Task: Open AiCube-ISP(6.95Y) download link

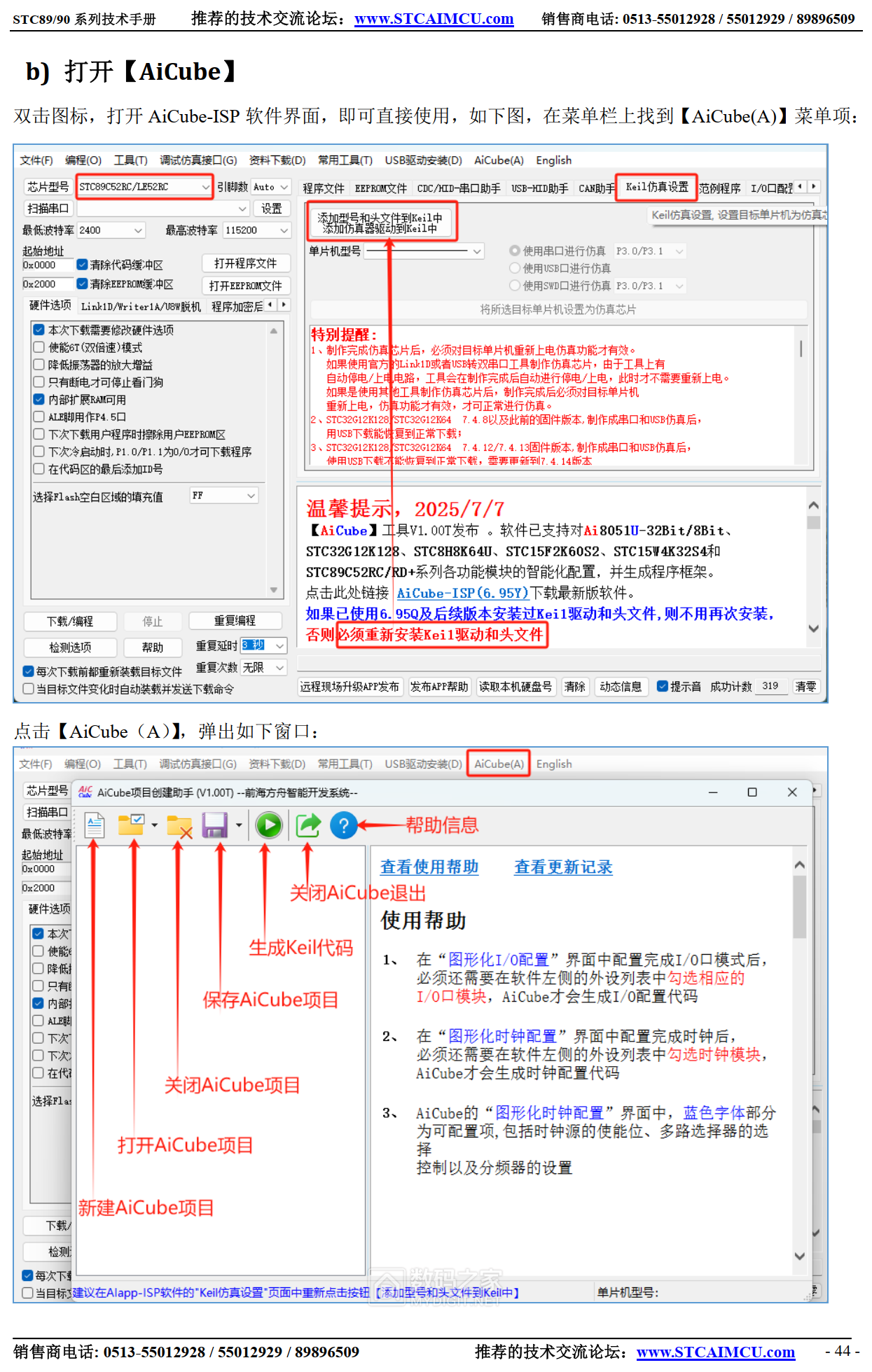Action: [462, 593]
